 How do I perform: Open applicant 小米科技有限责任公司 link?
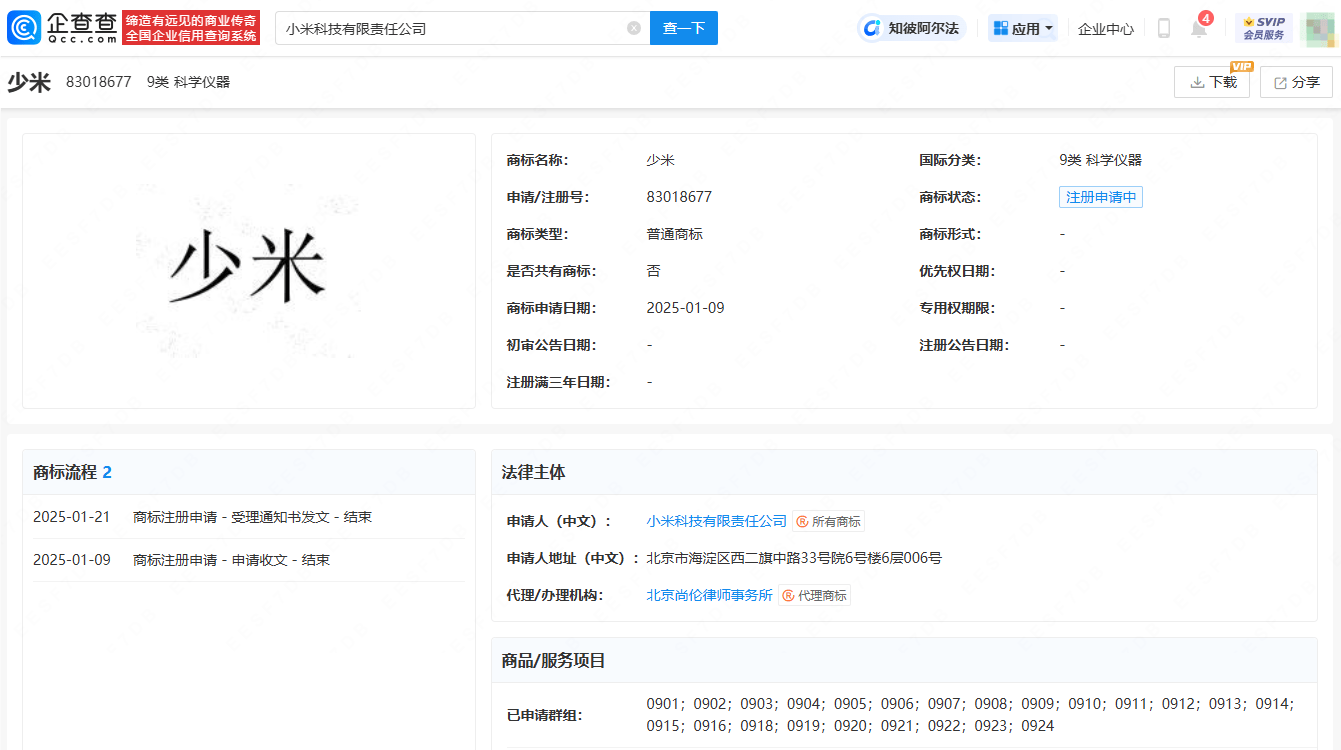tap(717, 521)
